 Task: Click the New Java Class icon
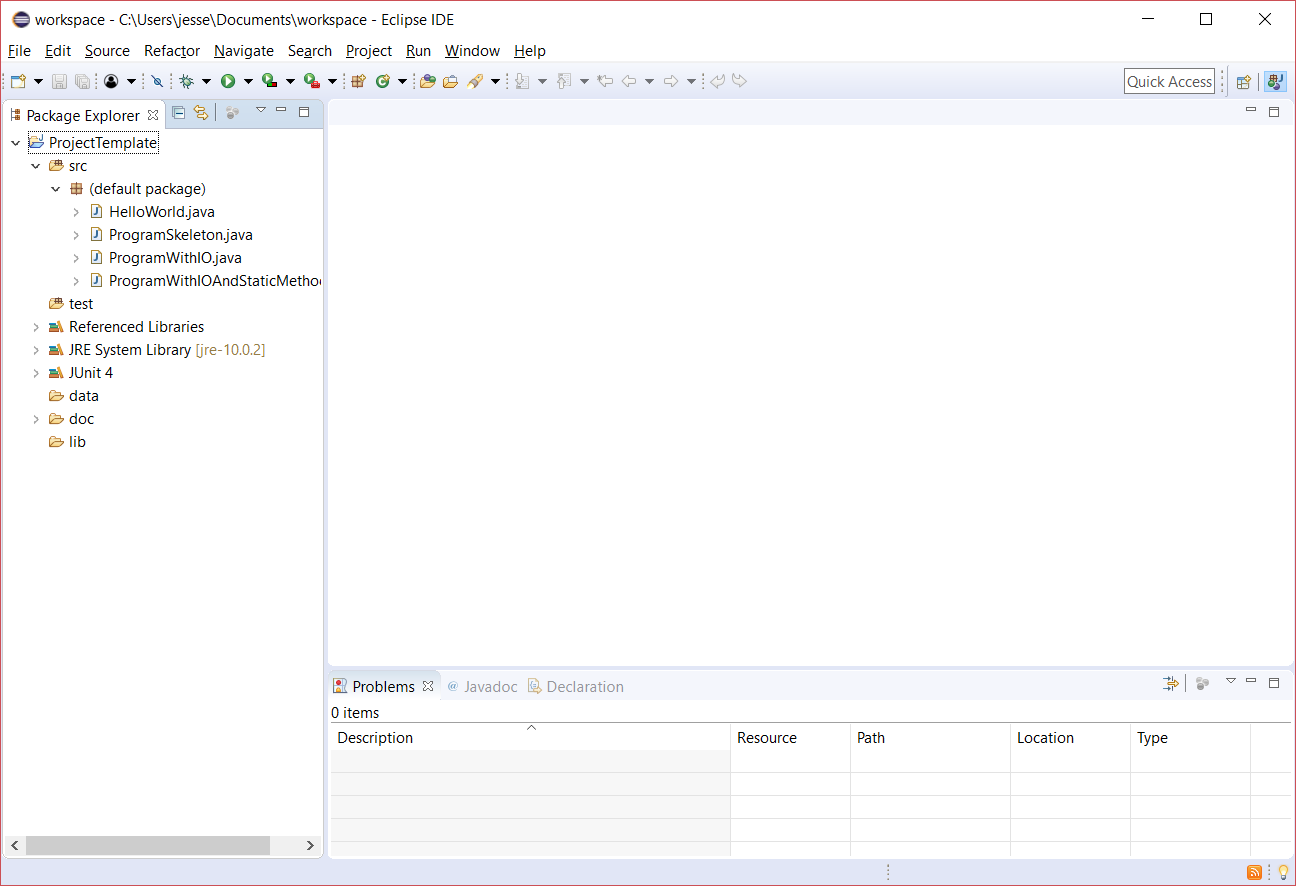tap(382, 82)
